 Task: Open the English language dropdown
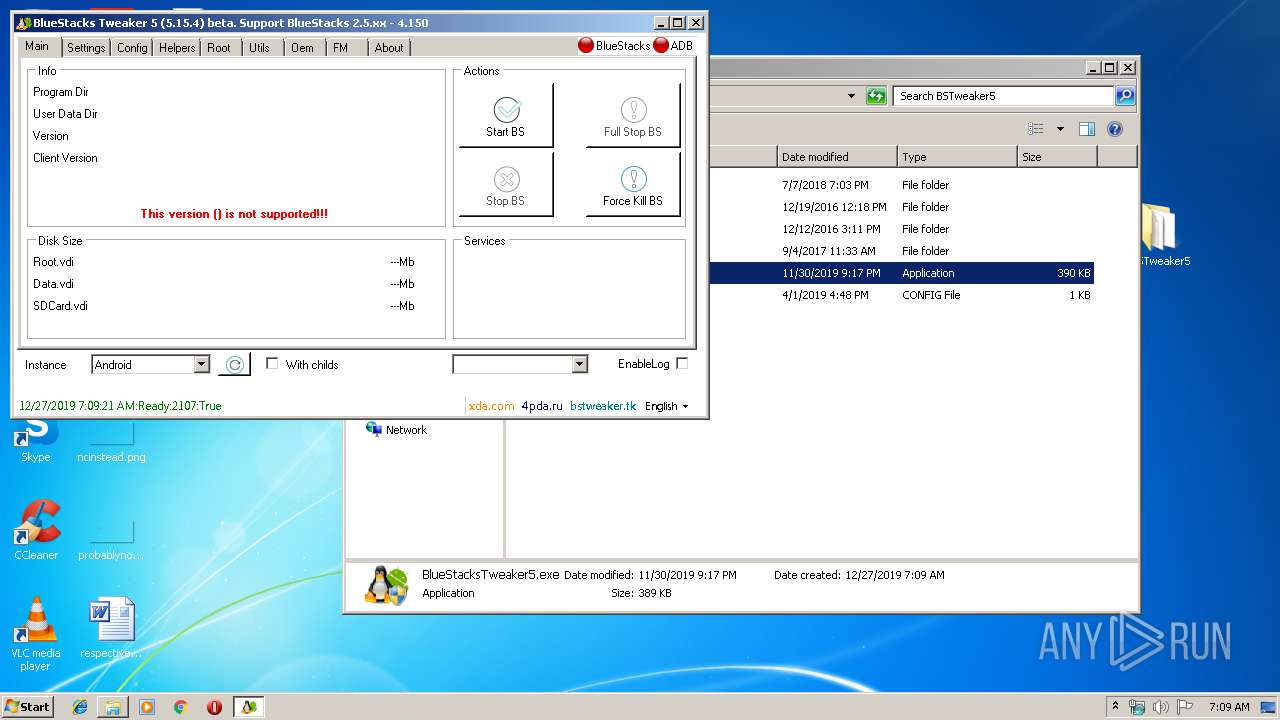(x=667, y=406)
